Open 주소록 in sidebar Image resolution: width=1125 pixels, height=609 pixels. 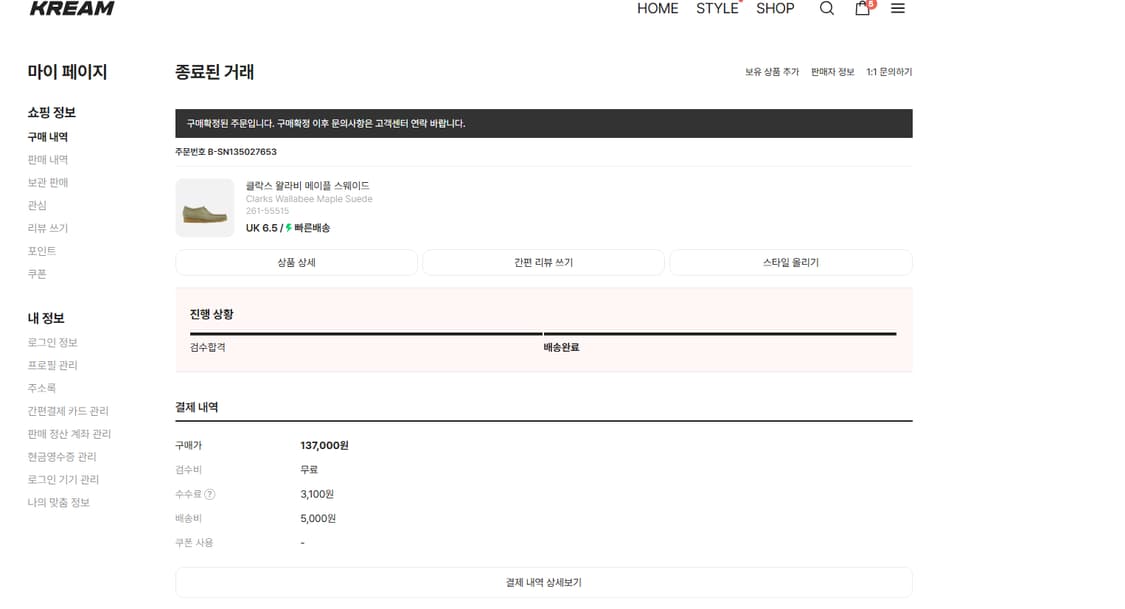(42, 389)
